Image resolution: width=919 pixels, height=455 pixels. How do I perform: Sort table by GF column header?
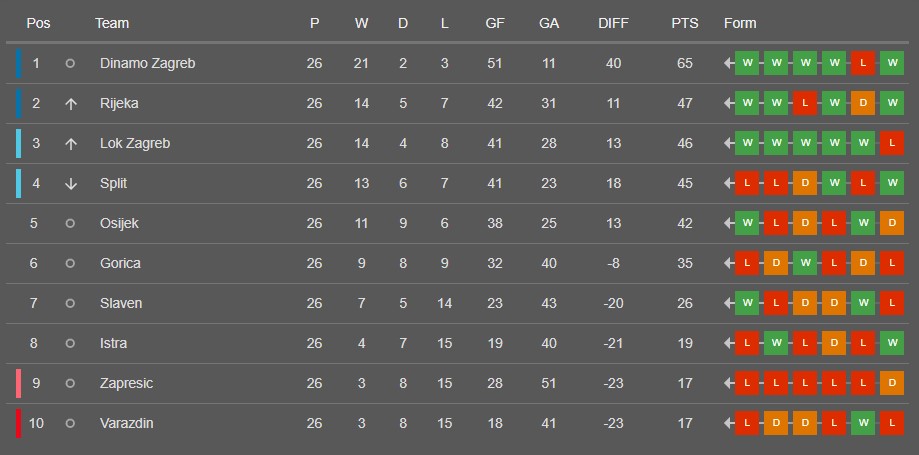click(494, 23)
